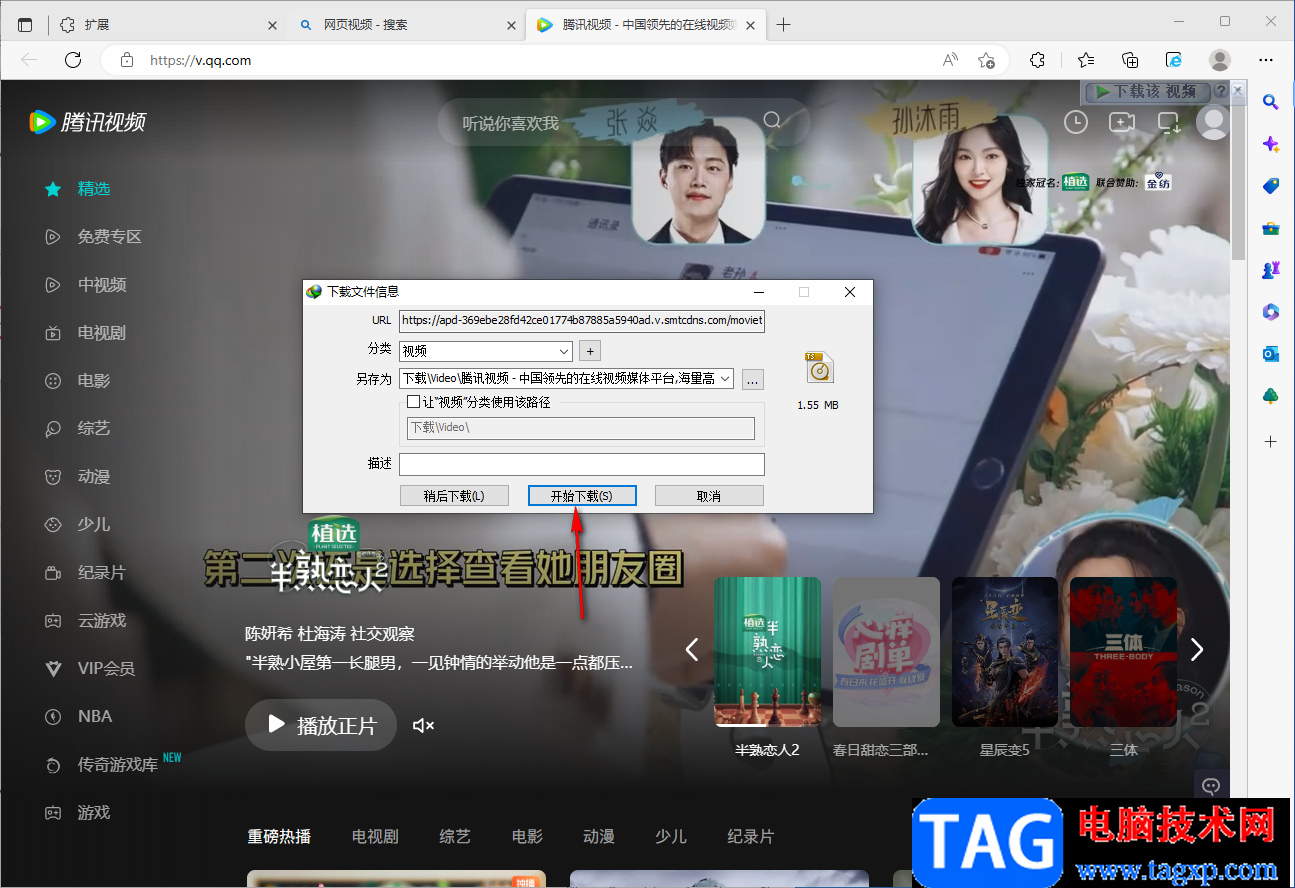Image resolution: width=1295 pixels, height=888 pixels.
Task: Expand the 另存为 path dropdown arrow
Action: (x=725, y=379)
